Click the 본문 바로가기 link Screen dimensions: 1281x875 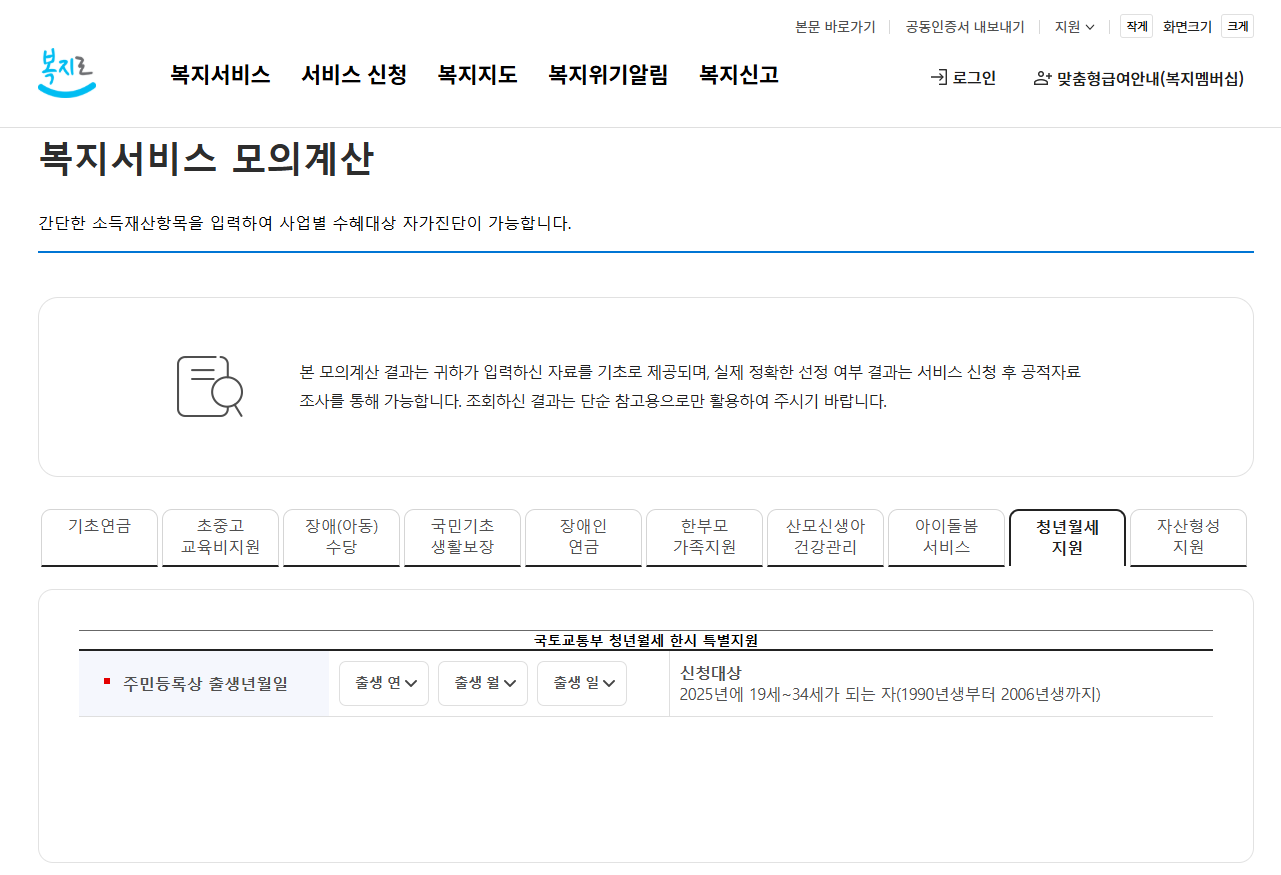point(834,26)
